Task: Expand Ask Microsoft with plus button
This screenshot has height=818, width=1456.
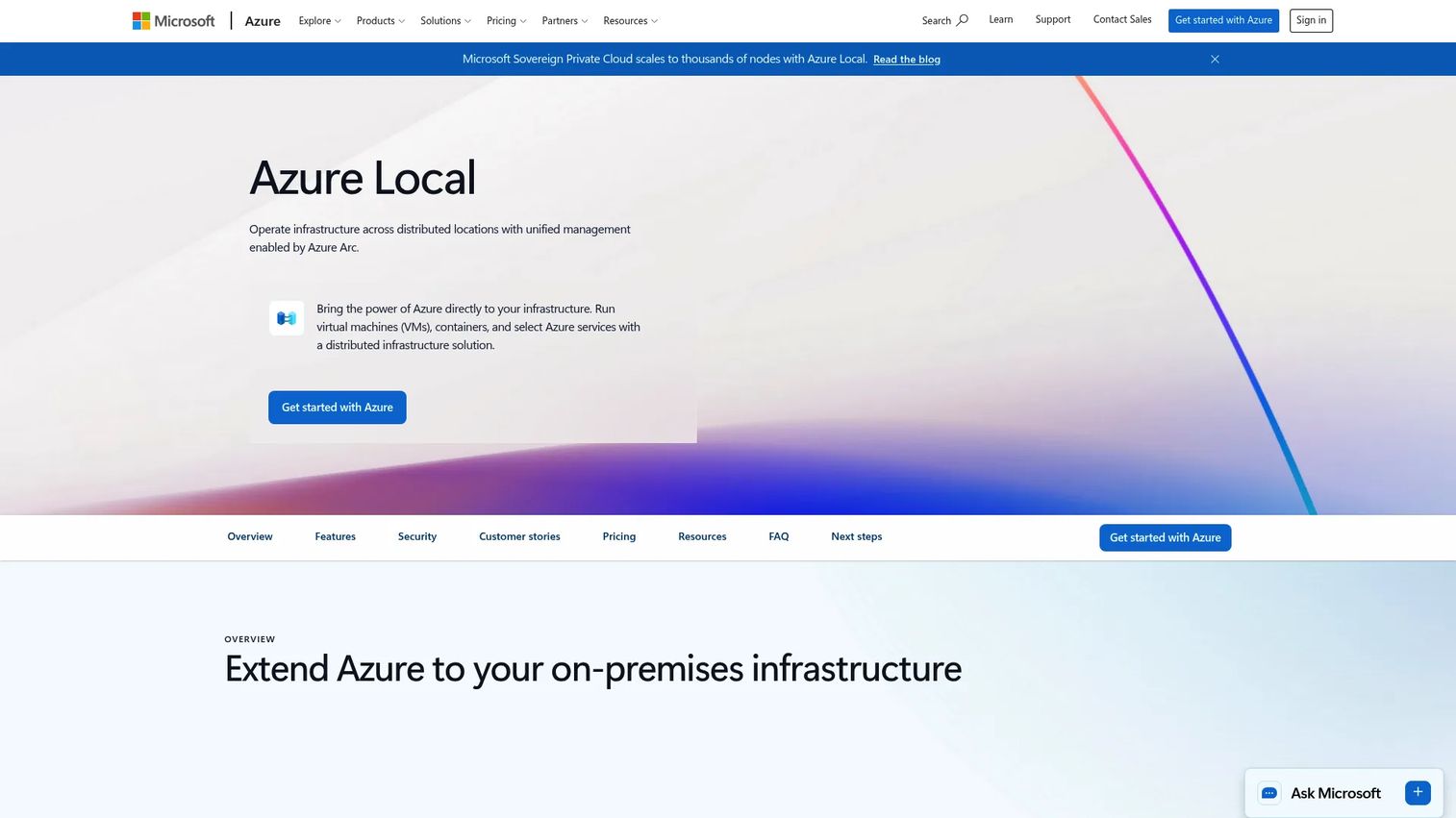Action: (x=1418, y=792)
